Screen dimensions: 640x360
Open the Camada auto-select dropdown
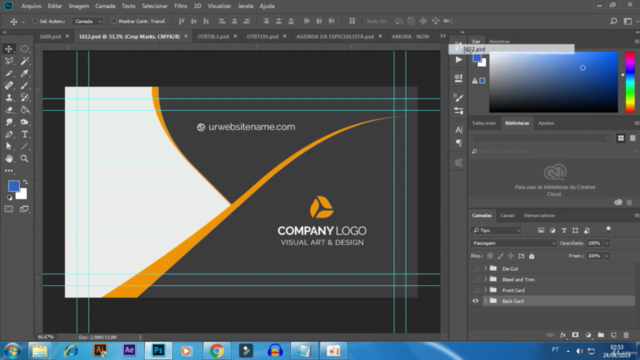88,21
